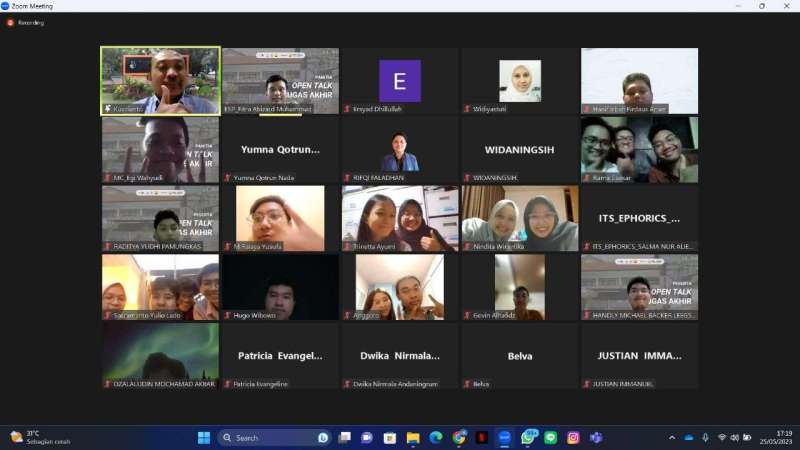Select HANDLY MICHAEL's Open Talk video tile
800x450 pixels.
[x=639, y=287]
